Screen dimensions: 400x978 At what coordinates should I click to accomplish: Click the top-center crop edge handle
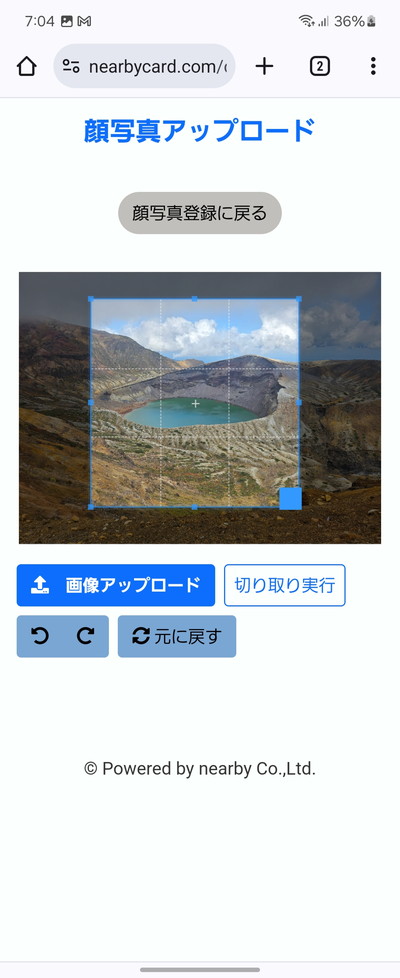tap(195, 299)
